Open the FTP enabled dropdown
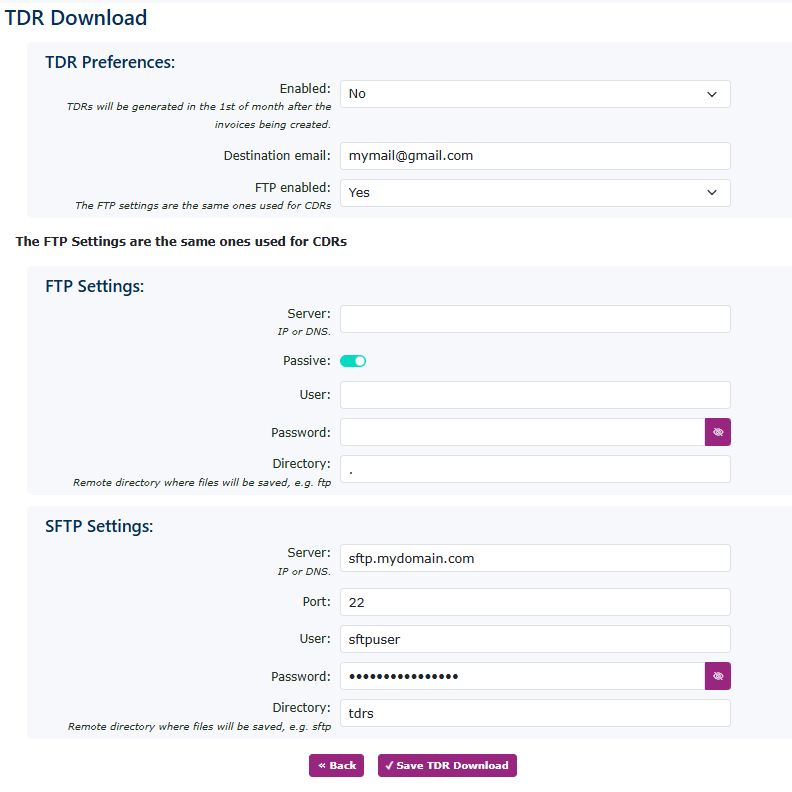792x792 pixels. [x=534, y=192]
